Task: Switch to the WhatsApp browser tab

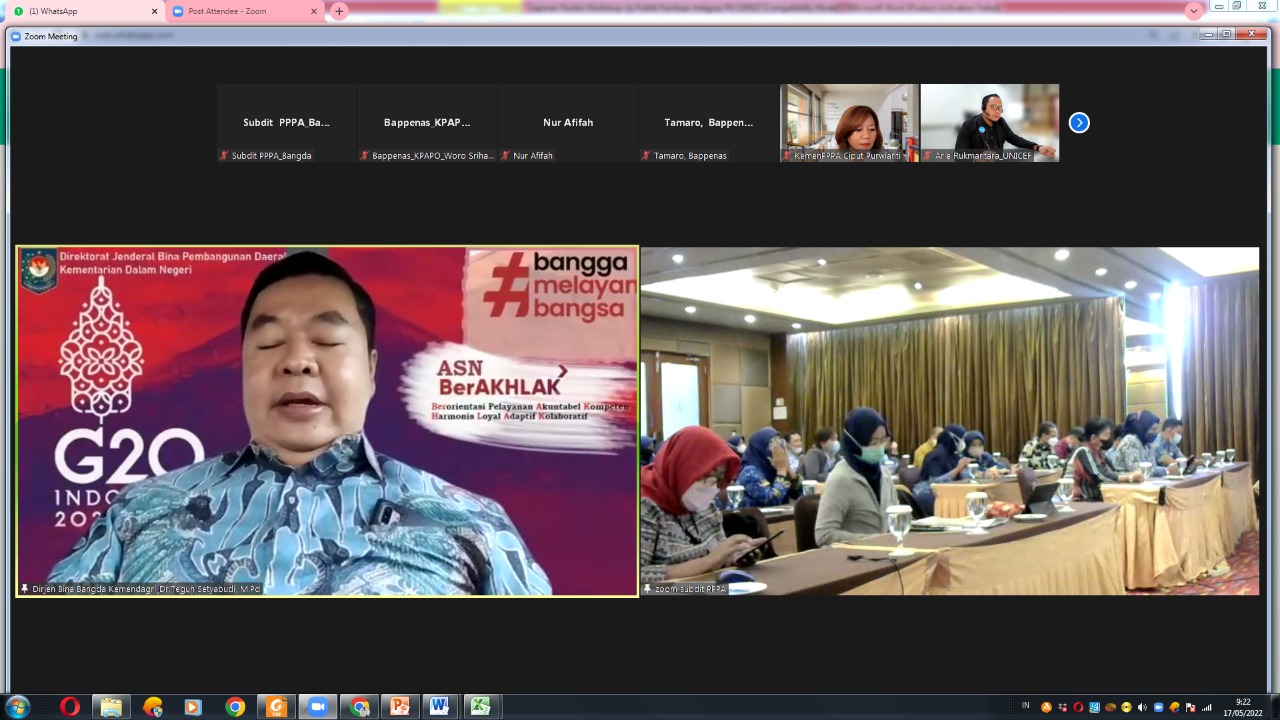Action: pos(80,11)
